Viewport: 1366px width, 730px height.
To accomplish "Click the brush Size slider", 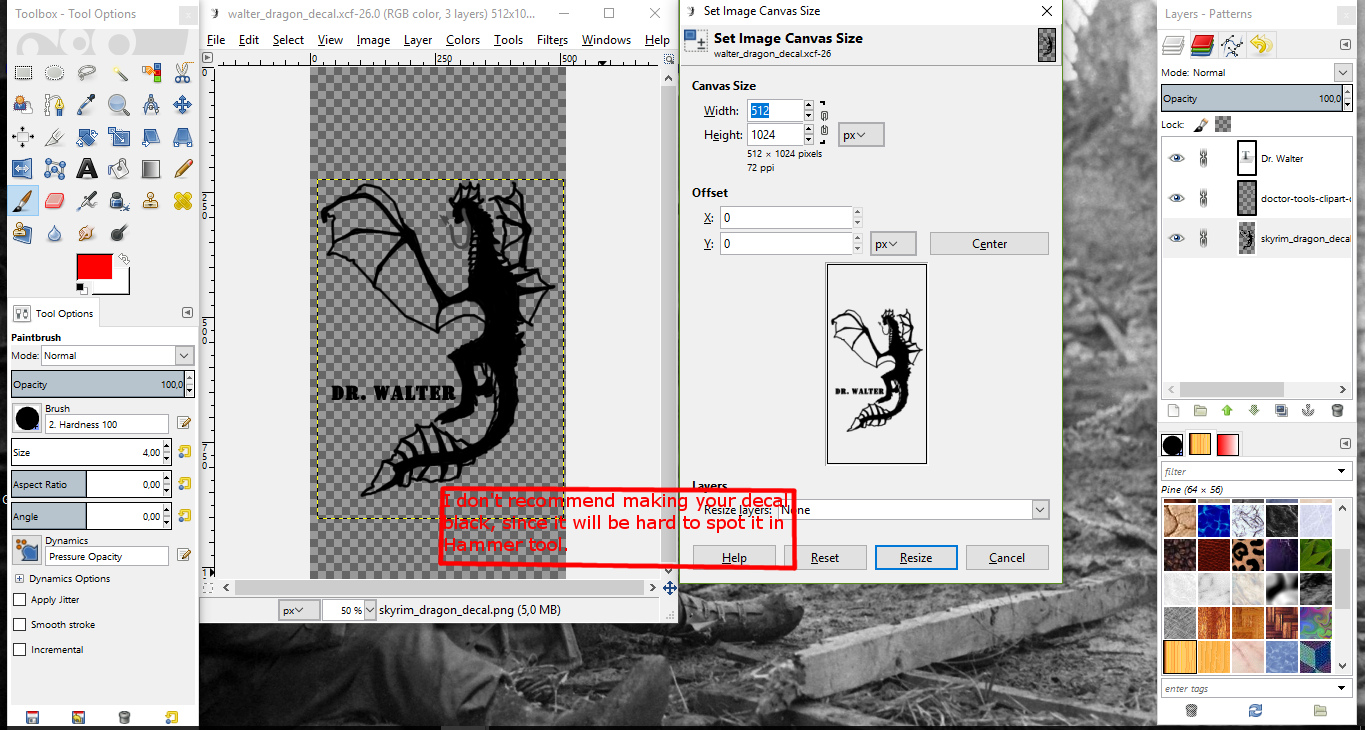I will point(87,452).
